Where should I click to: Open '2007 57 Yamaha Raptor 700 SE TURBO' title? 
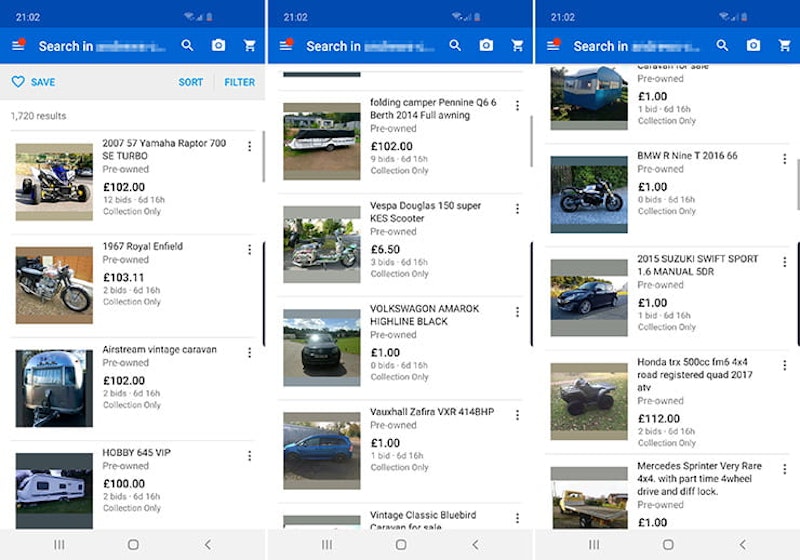(x=164, y=149)
